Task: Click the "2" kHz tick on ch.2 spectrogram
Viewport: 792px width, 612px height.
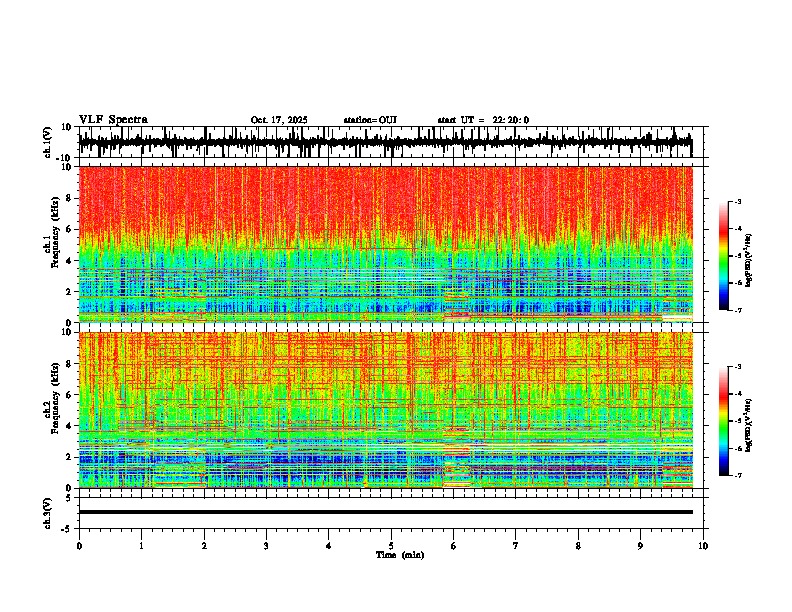Action: (70, 457)
